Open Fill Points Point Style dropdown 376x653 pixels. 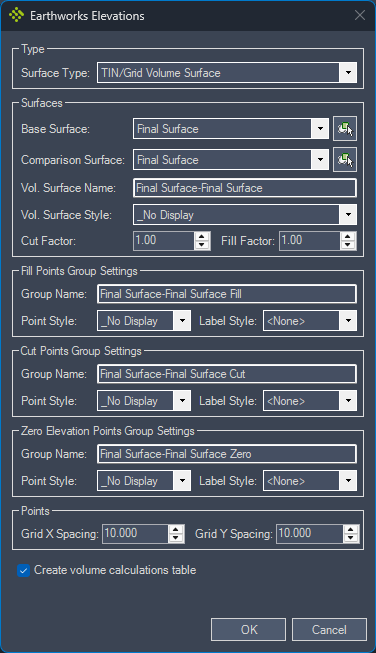point(182,321)
